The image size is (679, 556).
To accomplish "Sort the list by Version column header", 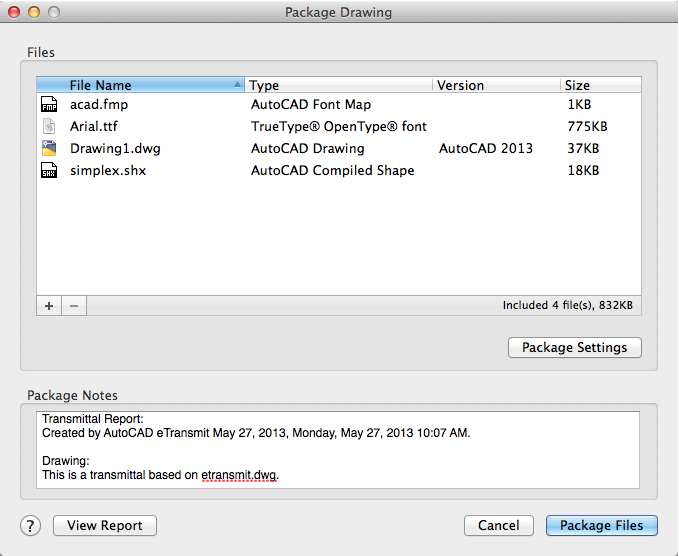I will (x=495, y=86).
